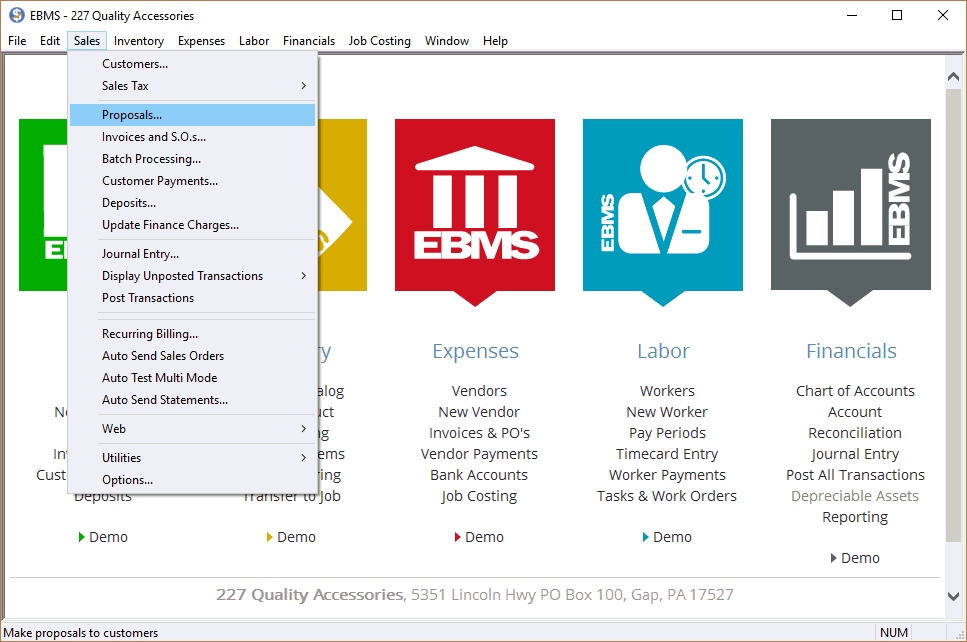Open the Workers link
The image size is (967, 642).
tap(667, 391)
